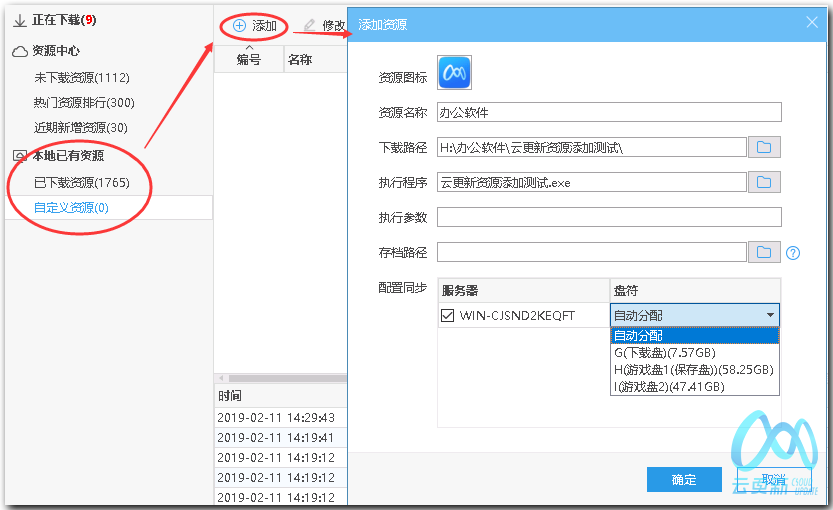Click the 盘符 column header
The width and height of the screenshot is (833, 510).
tap(695, 291)
